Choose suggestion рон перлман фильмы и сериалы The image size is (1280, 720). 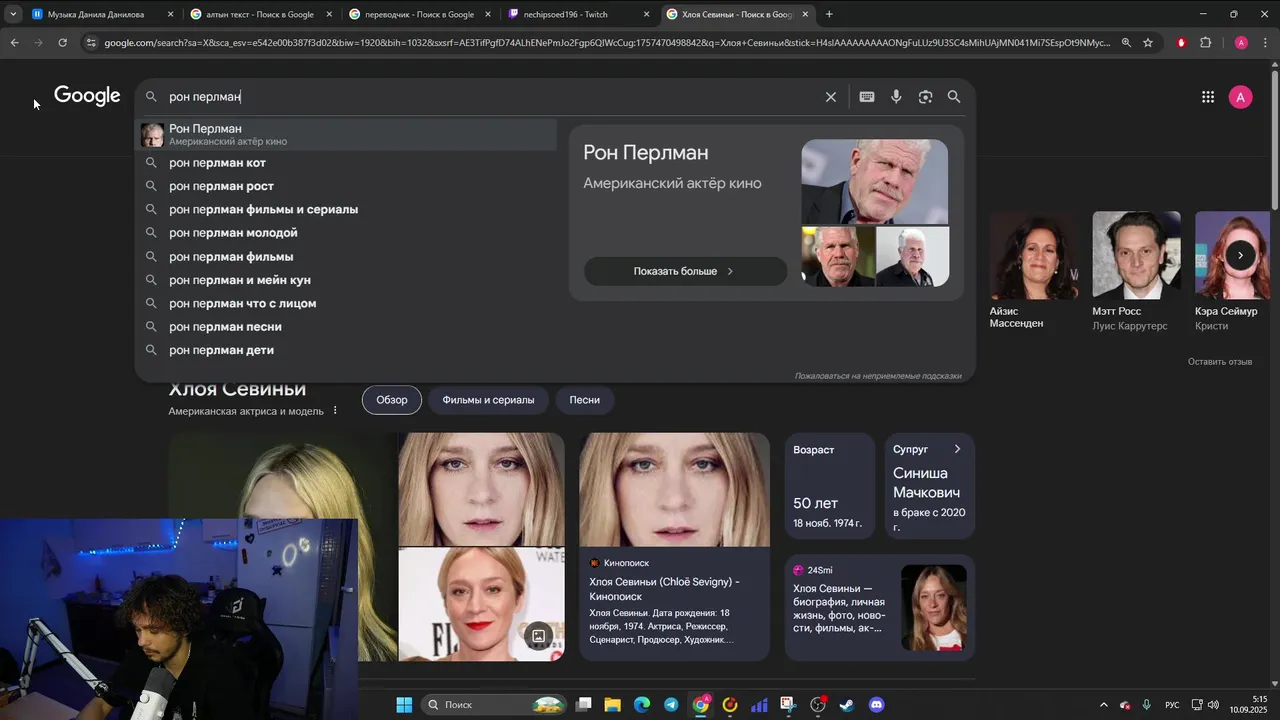pos(346,210)
